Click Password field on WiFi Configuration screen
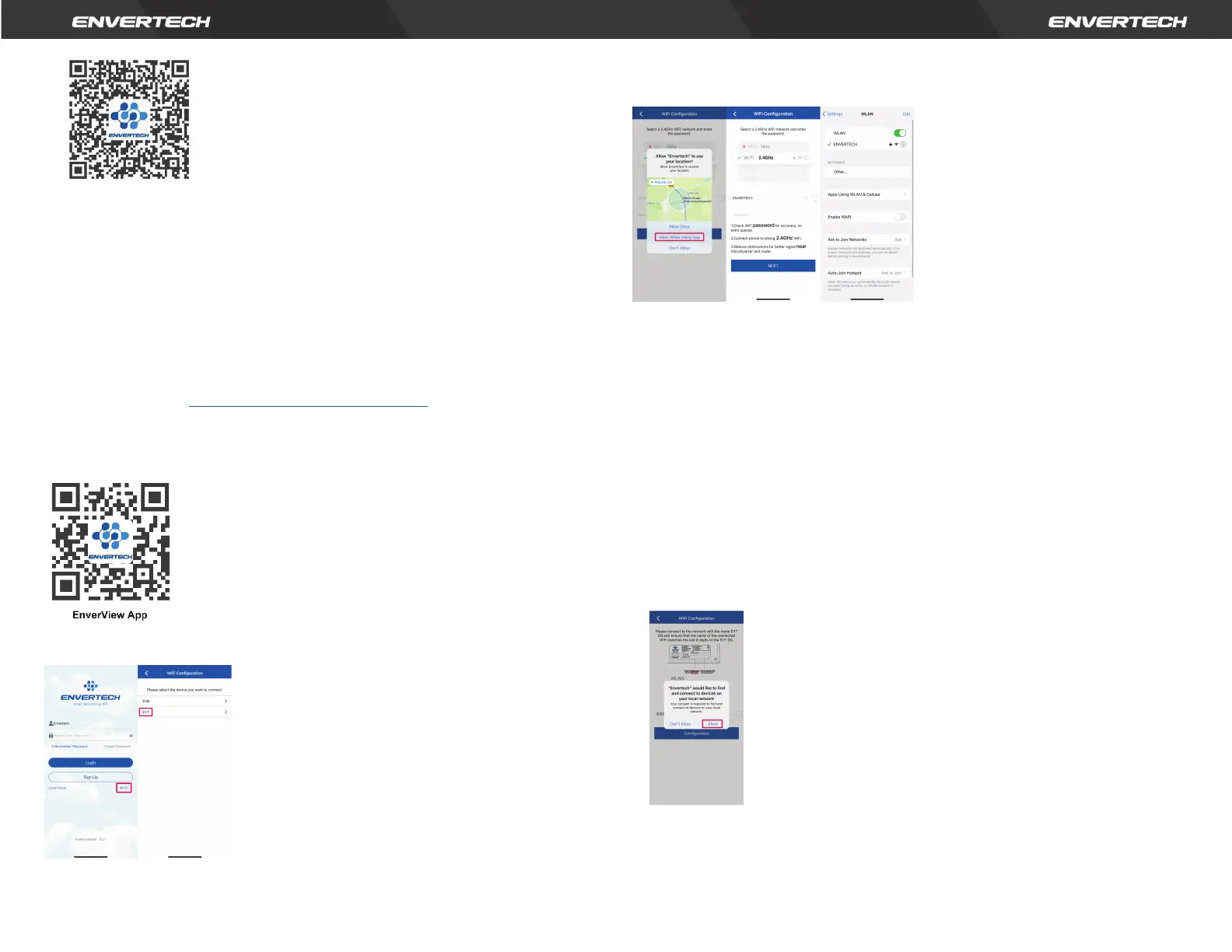Viewport: 1232px width, 952px height. 773,215
